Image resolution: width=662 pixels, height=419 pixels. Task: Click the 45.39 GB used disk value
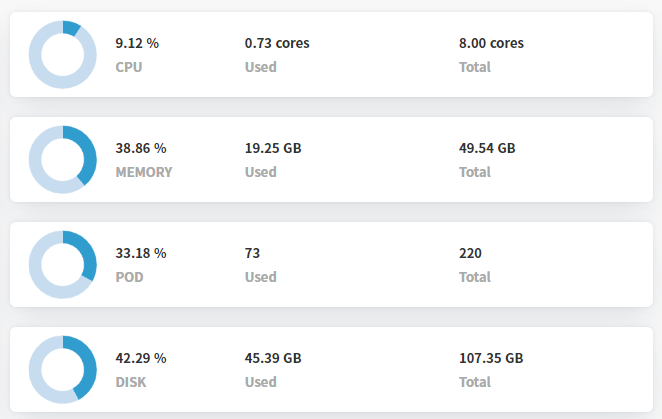click(x=273, y=358)
